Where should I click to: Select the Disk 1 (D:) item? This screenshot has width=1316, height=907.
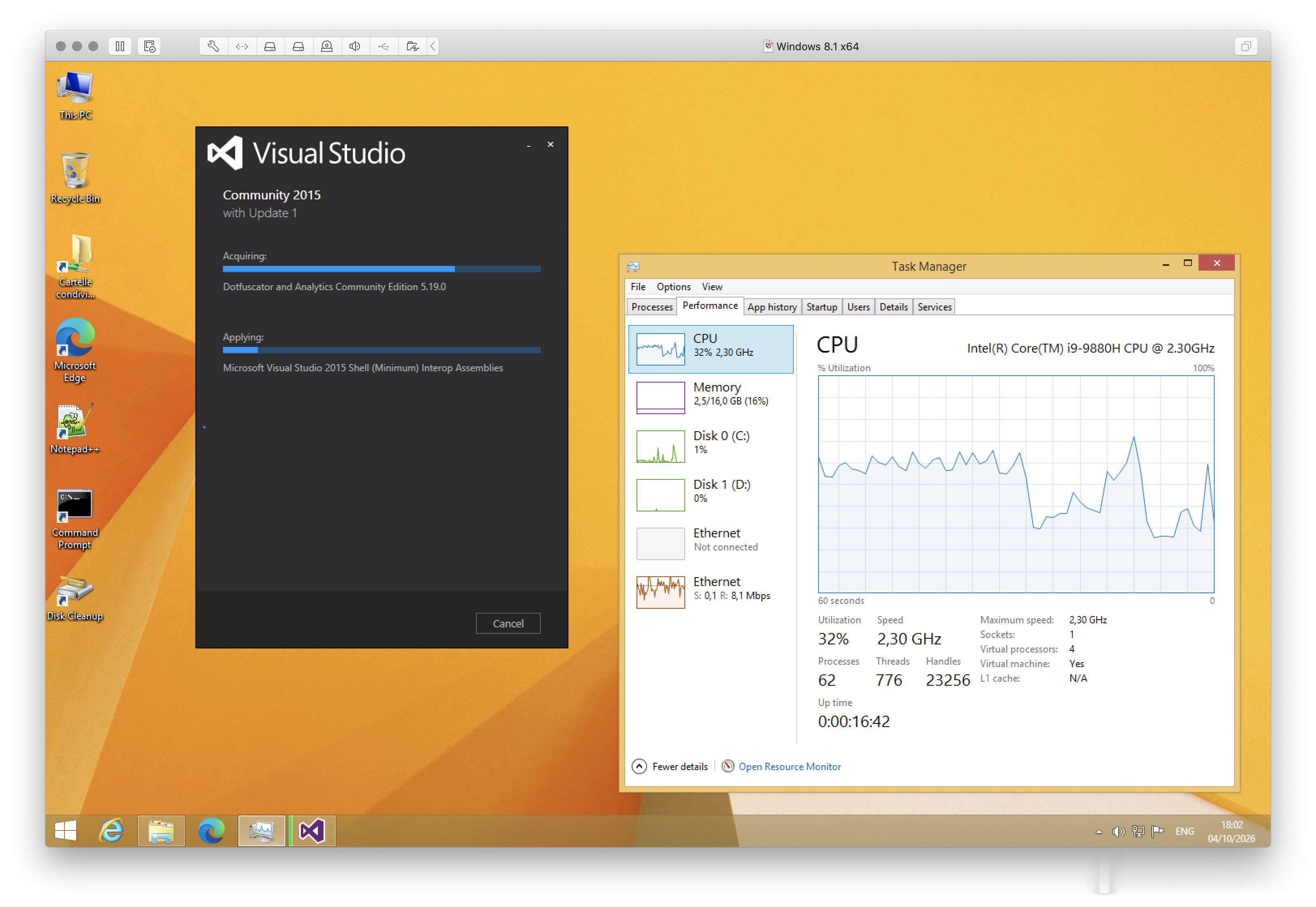click(711, 495)
